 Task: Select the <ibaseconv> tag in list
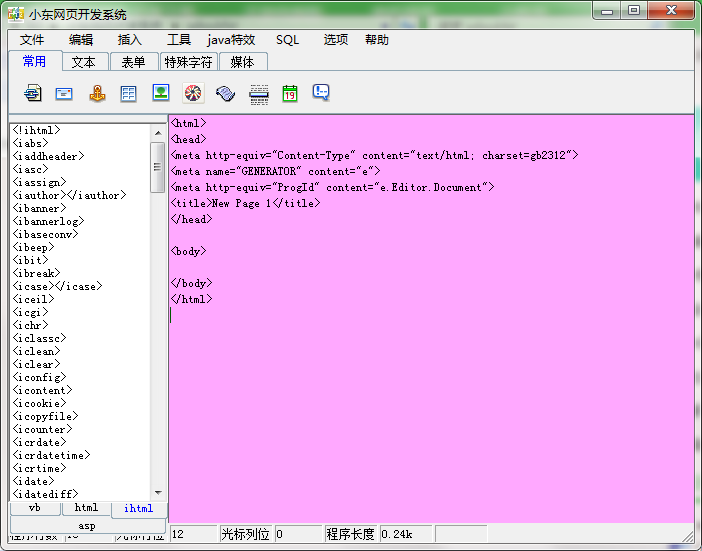[45, 234]
